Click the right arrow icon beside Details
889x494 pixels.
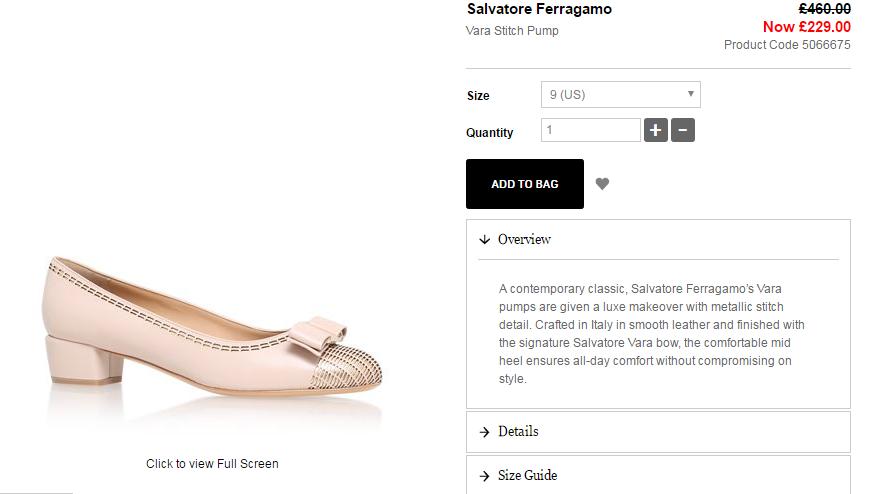point(484,432)
